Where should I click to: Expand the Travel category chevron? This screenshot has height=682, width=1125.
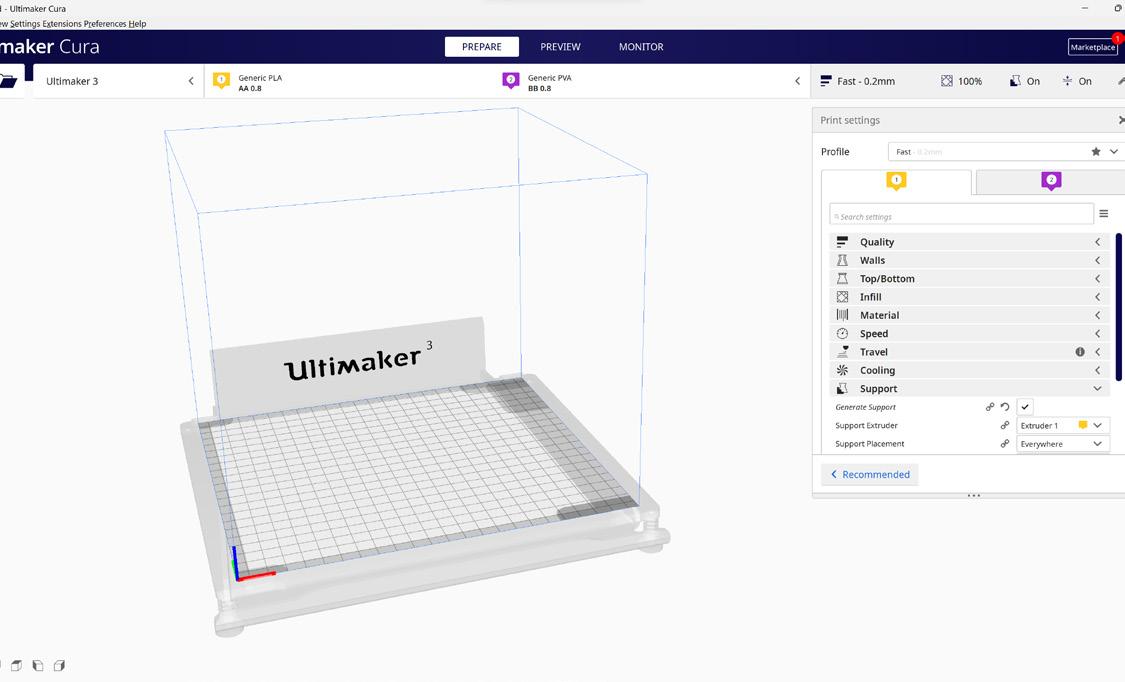(1098, 352)
